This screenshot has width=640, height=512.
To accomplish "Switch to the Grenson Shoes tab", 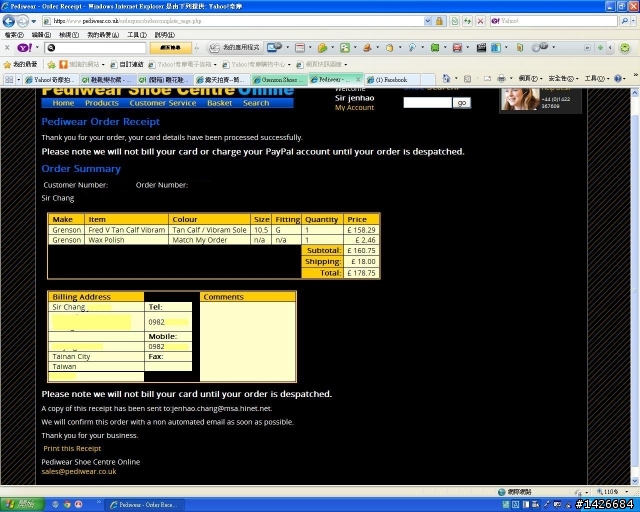I will 280,80.
